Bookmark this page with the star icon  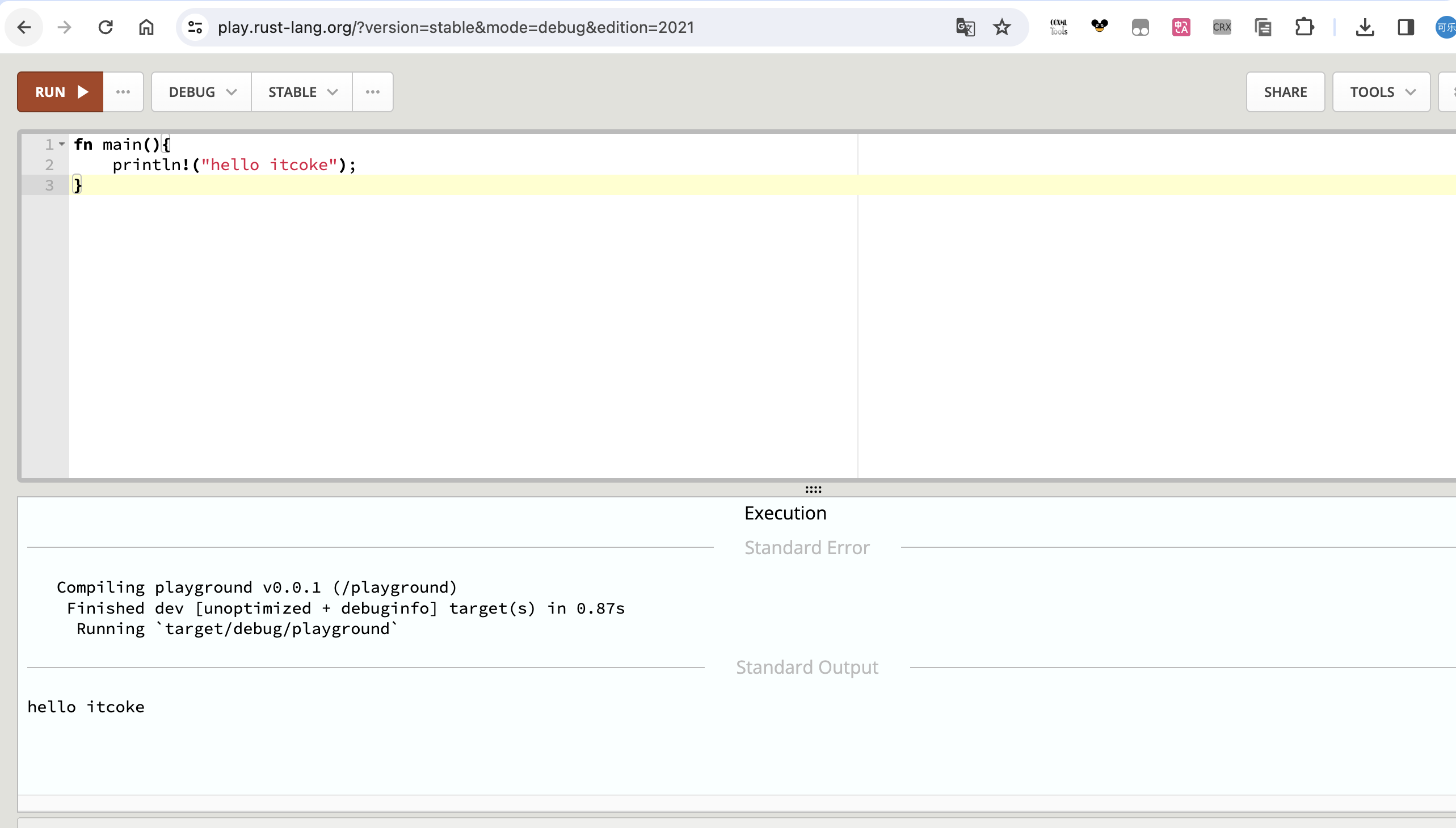pyautogui.click(x=1001, y=27)
